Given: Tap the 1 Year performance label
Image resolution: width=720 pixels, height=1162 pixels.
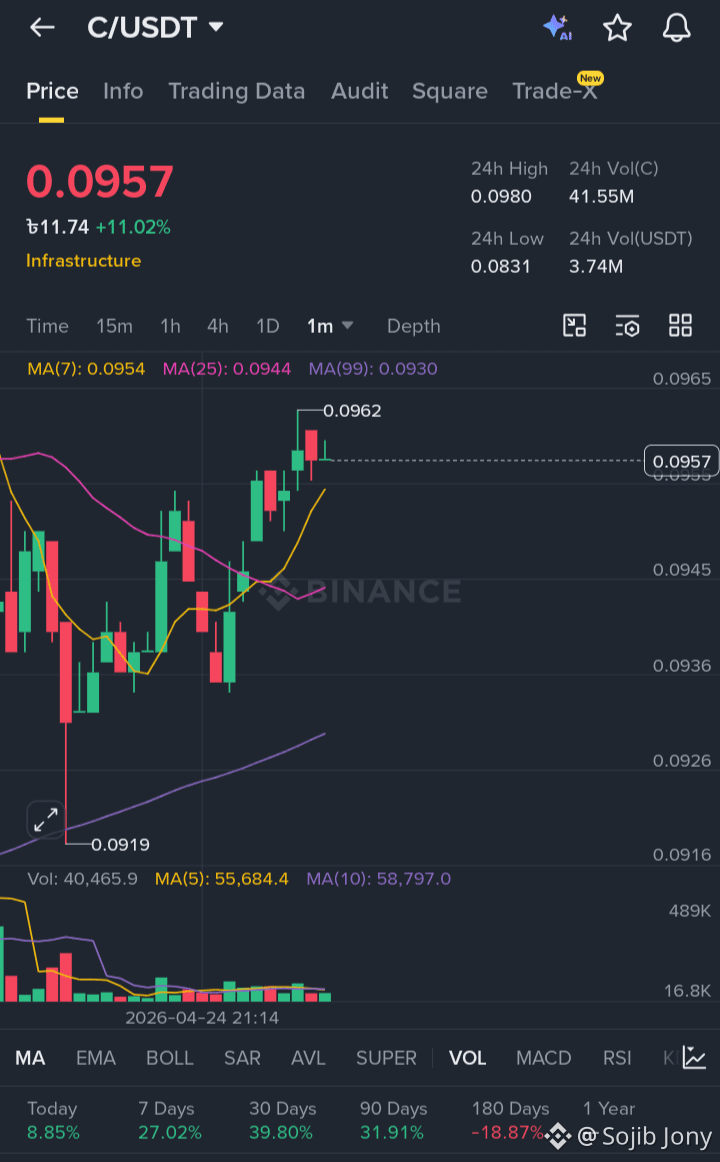Looking at the screenshot, I should pyautogui.click(x=609, y=1109).
